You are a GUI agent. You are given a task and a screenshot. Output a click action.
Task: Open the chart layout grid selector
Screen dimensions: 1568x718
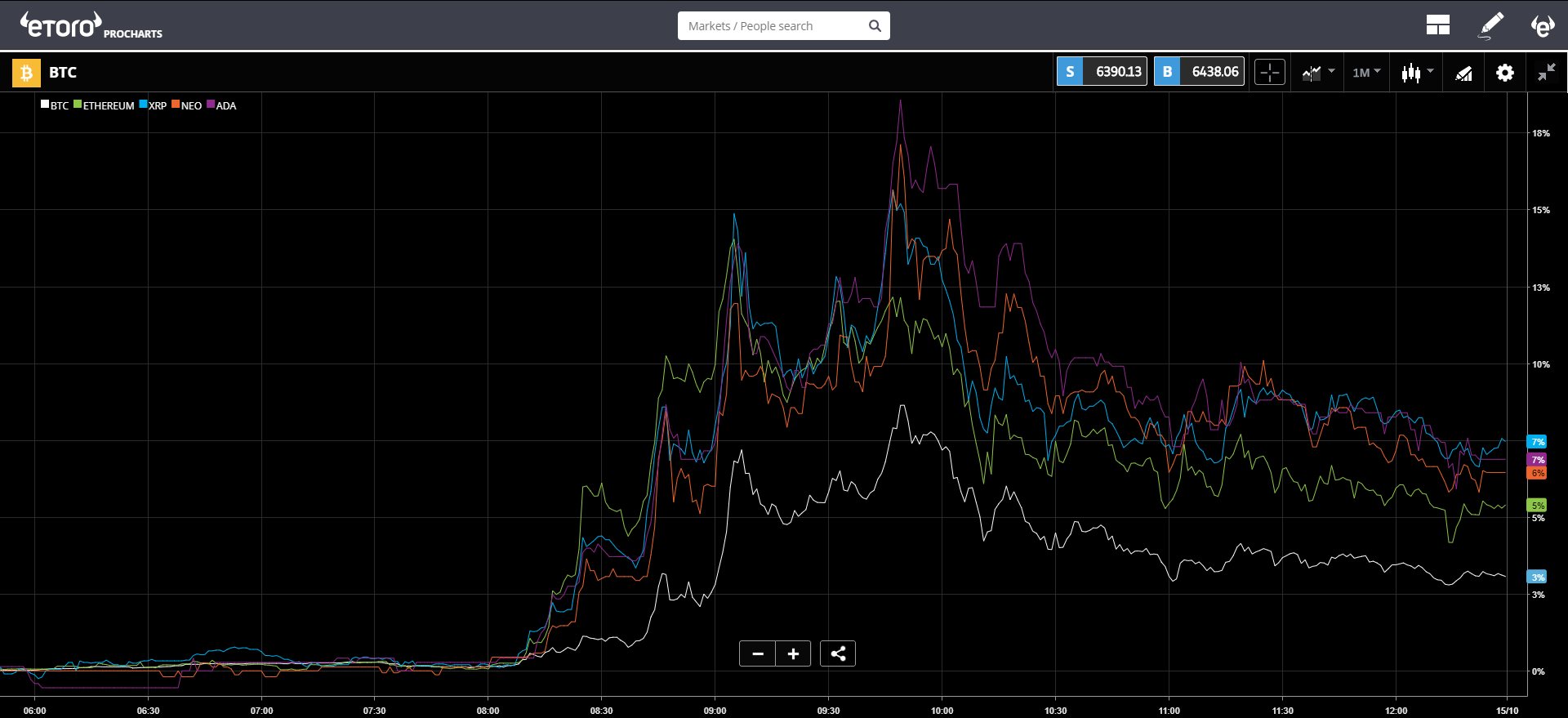click(1437, 25)
